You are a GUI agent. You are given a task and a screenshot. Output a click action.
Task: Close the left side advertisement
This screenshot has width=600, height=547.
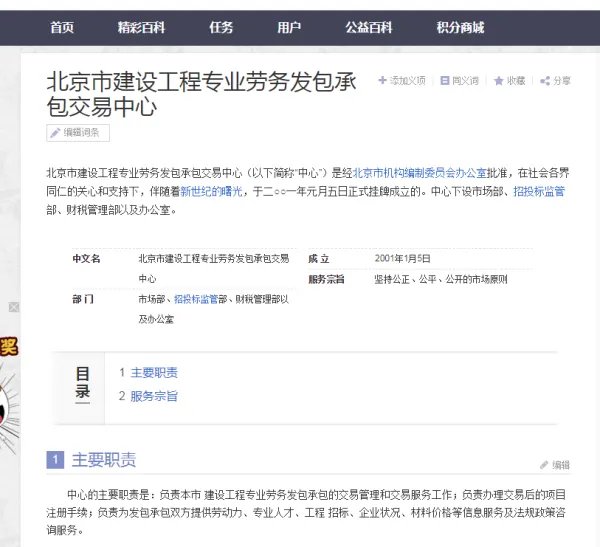point(14,307)
